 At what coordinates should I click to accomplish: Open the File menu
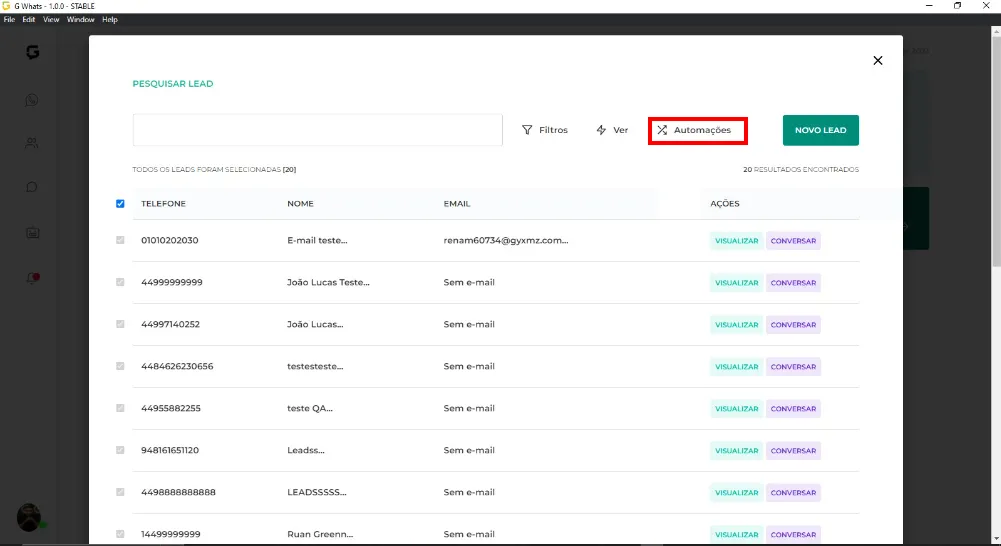point(9,20)
